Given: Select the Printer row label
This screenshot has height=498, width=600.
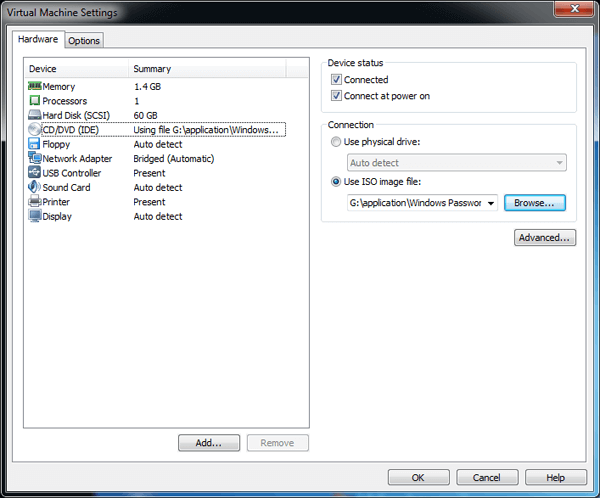Looking at the screenshot, I should pos(56,202).
